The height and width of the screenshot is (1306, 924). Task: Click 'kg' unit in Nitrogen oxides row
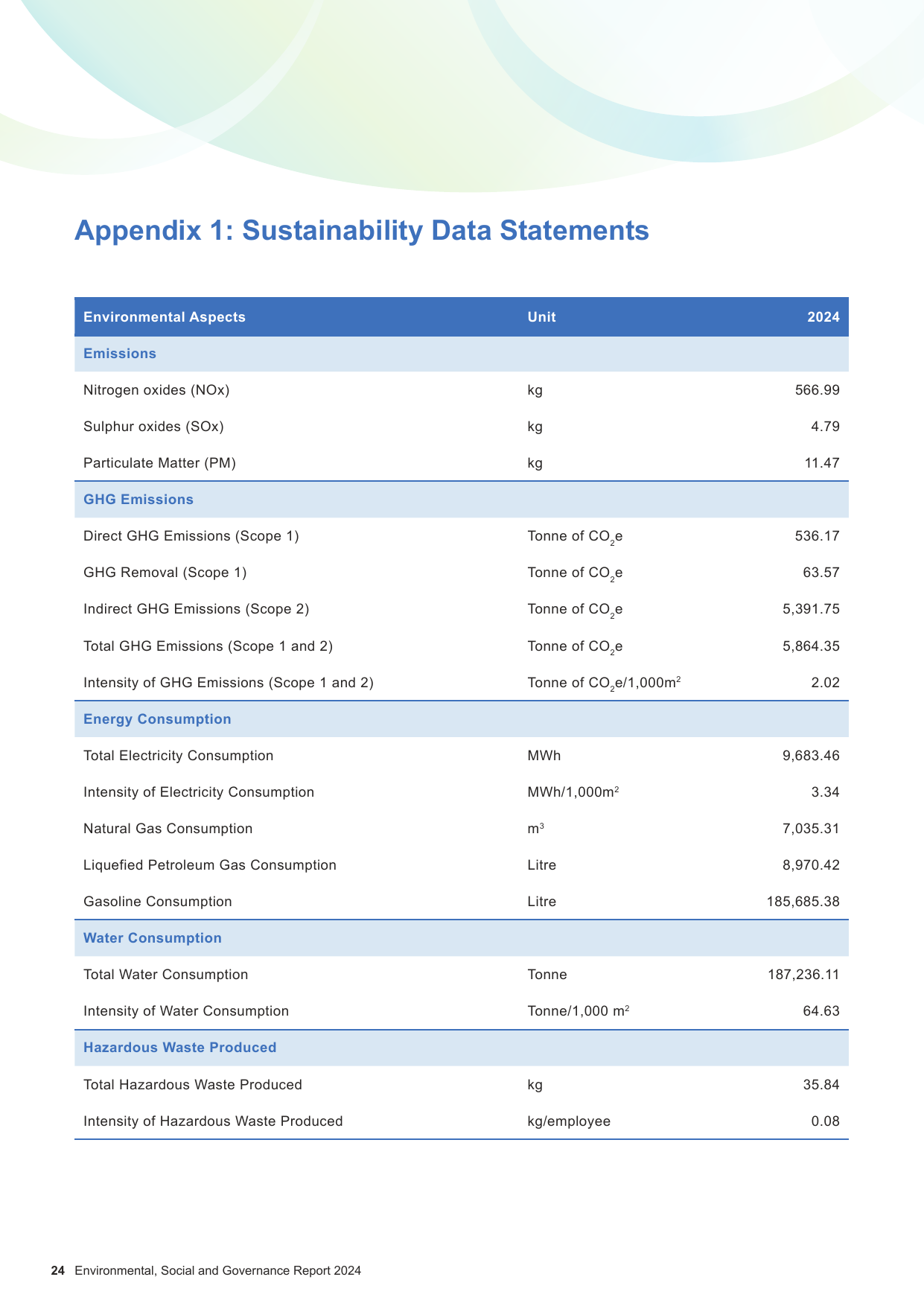click(x=535, y=390)
